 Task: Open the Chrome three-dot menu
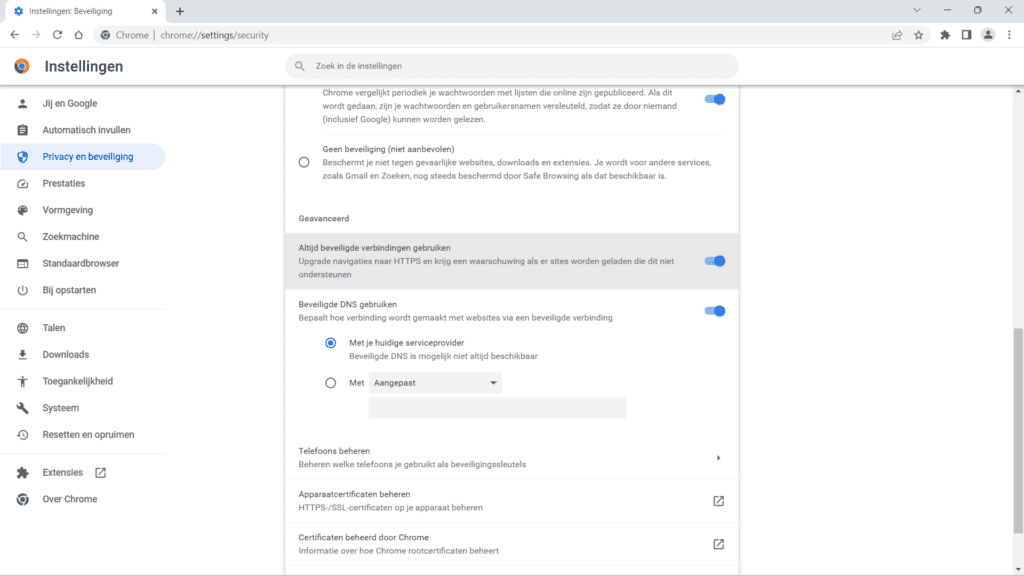(x=1010, y=35)
